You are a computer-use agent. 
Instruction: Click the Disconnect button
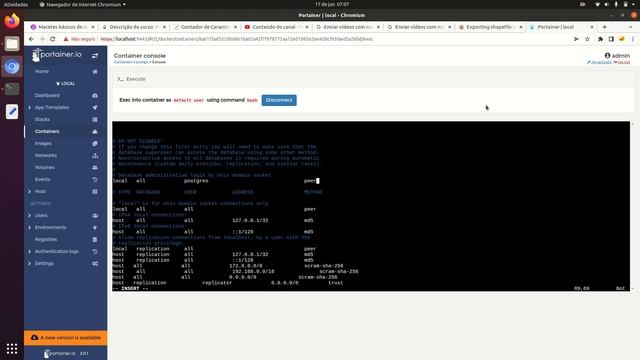coord(279,100)
